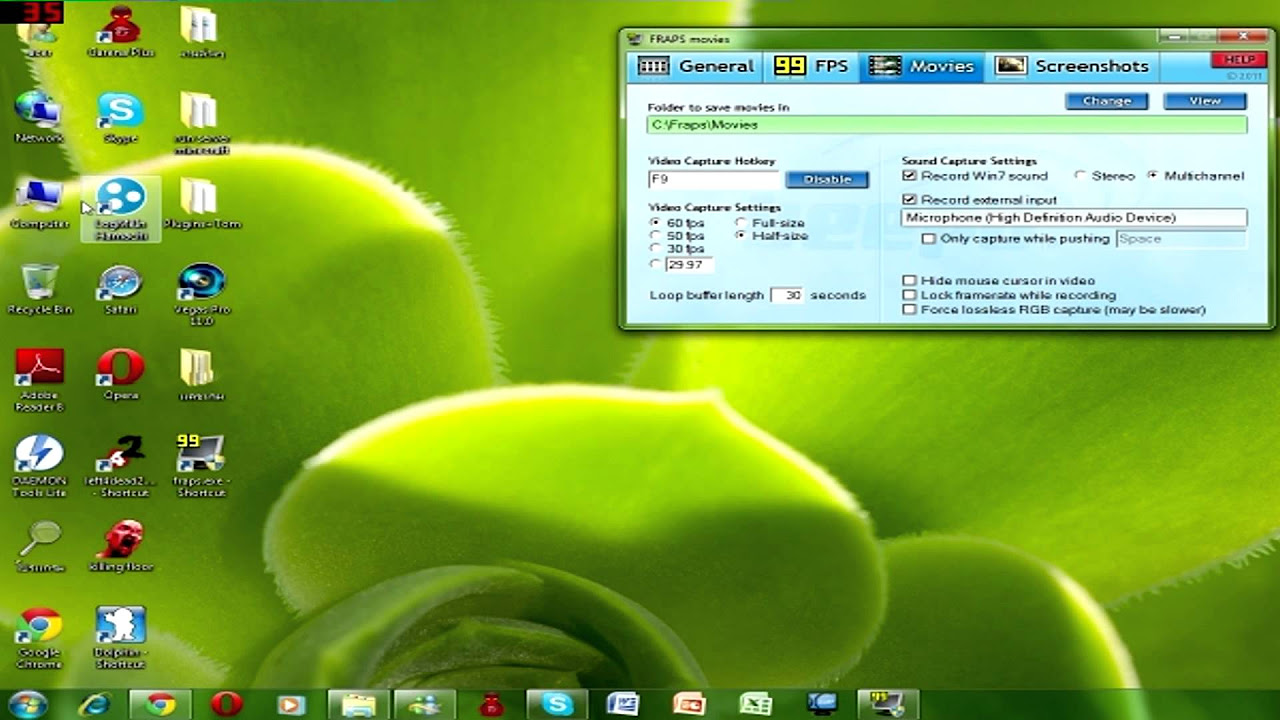Open Microsoft Word from the taskbar
Screen dimensions: 1280x720
pyautogui.click(x=623, y=704)
